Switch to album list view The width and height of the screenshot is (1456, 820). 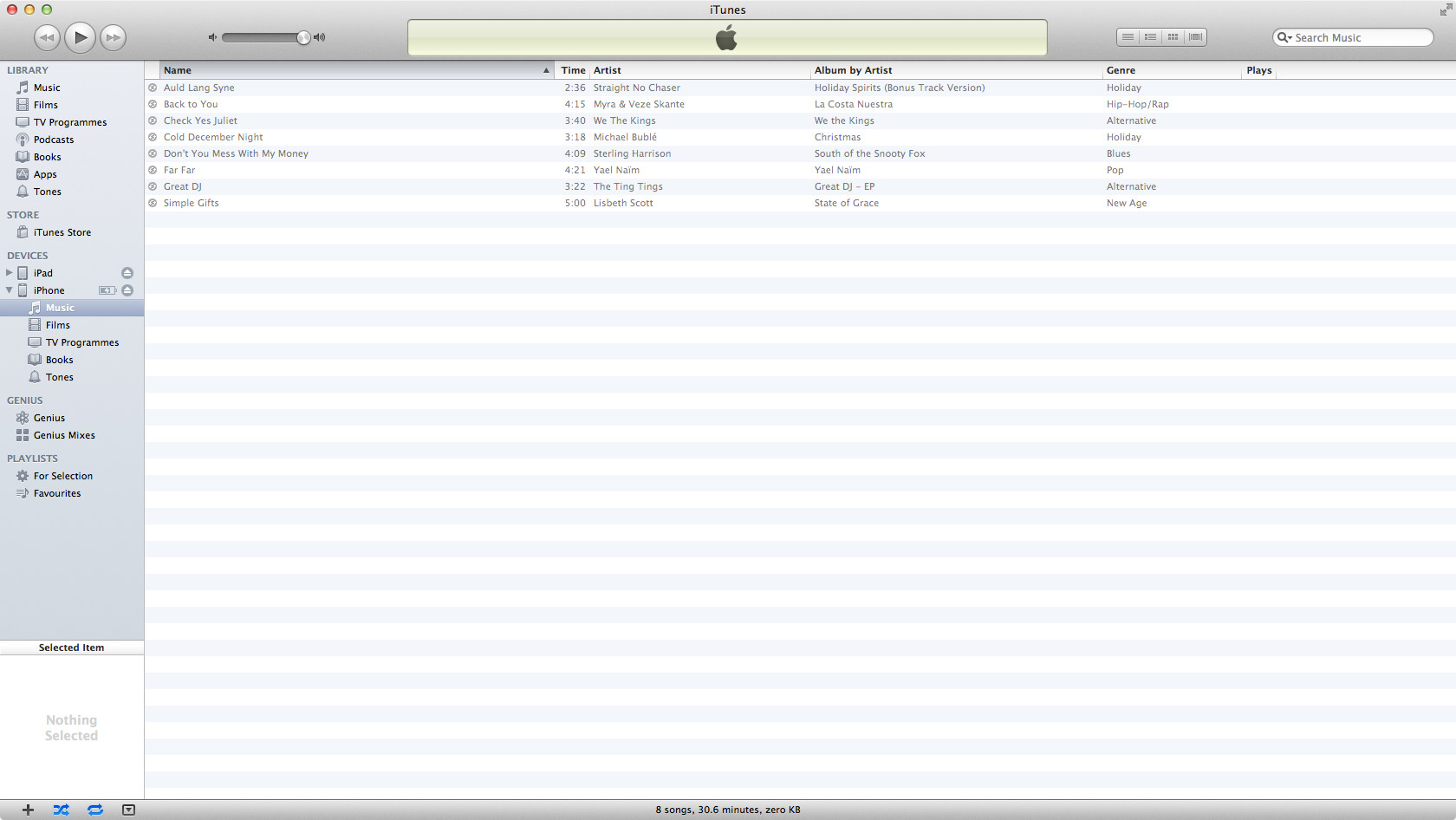(1150, 37)
